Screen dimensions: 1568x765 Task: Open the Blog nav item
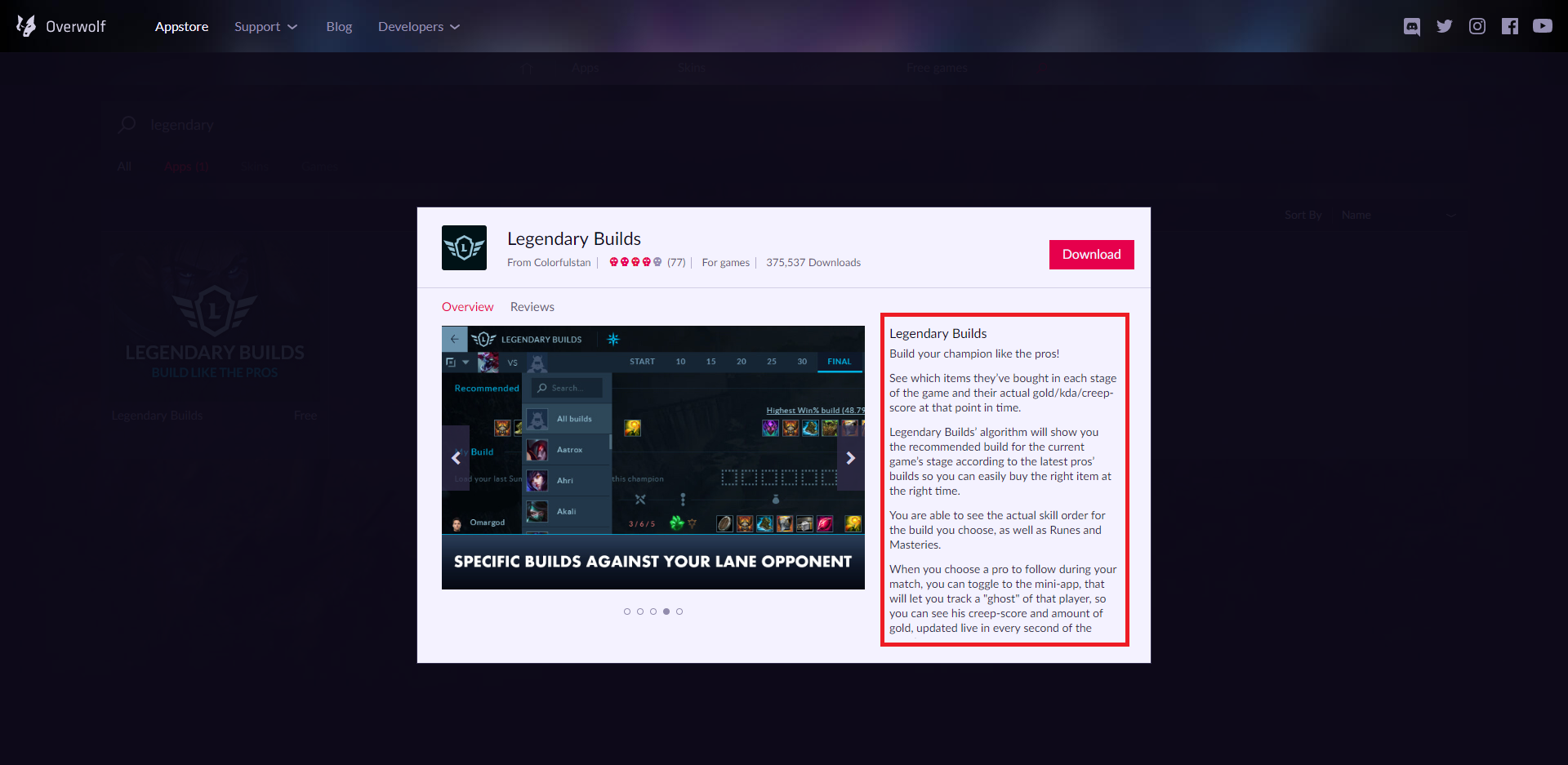pos(339,27)
